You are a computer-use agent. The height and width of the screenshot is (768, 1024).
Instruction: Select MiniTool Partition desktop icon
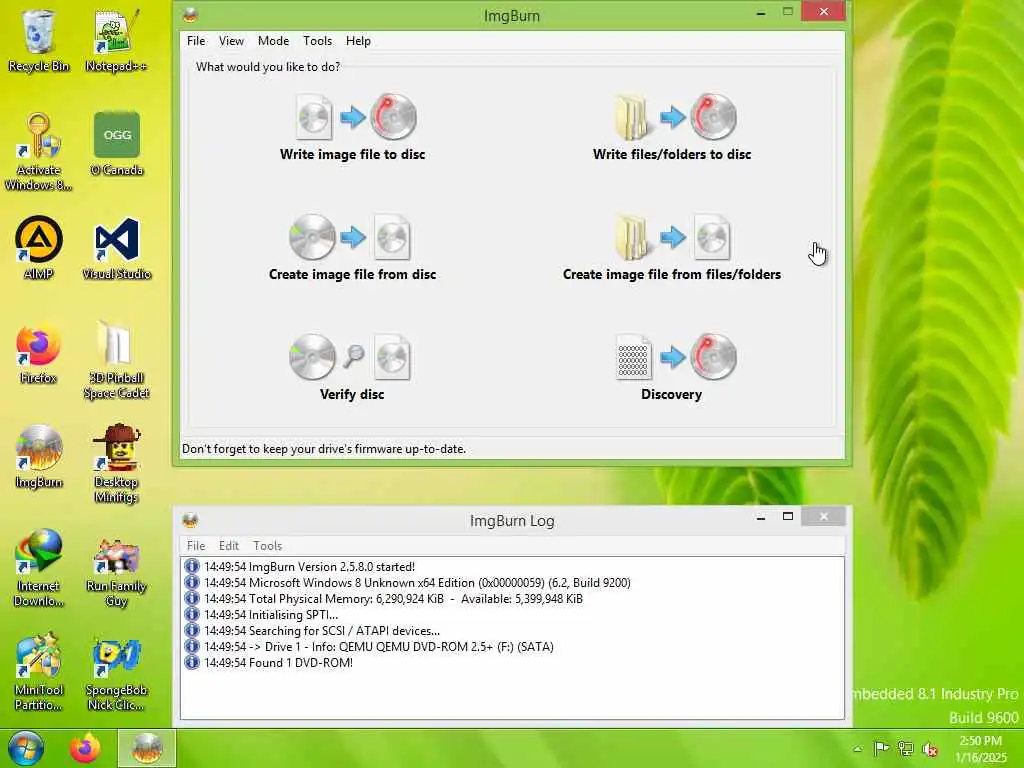coord(39,672)
